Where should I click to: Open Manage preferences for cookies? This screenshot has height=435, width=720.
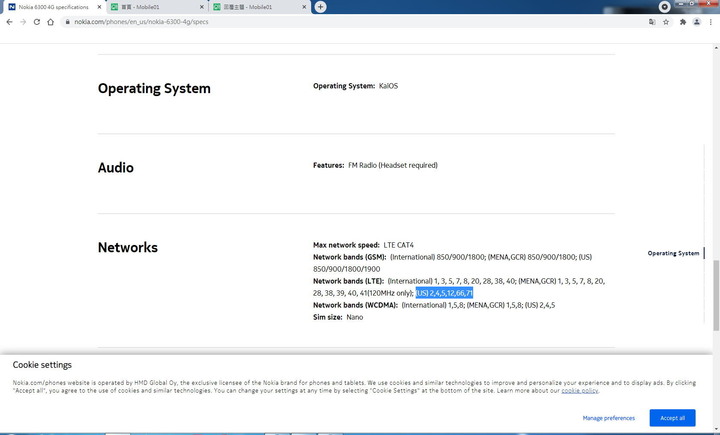click(608, 418)
